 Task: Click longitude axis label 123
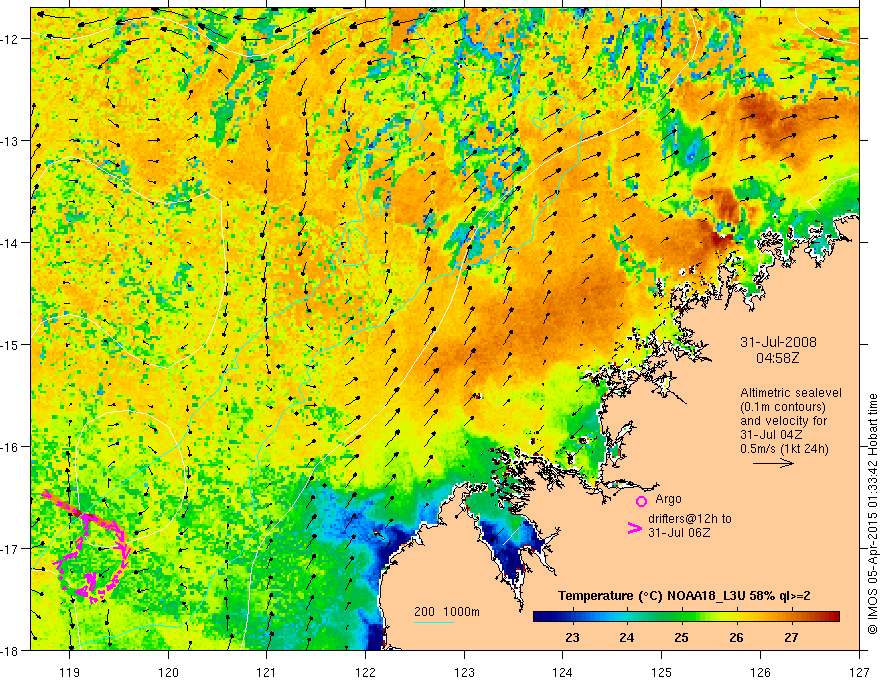point(464,672)
